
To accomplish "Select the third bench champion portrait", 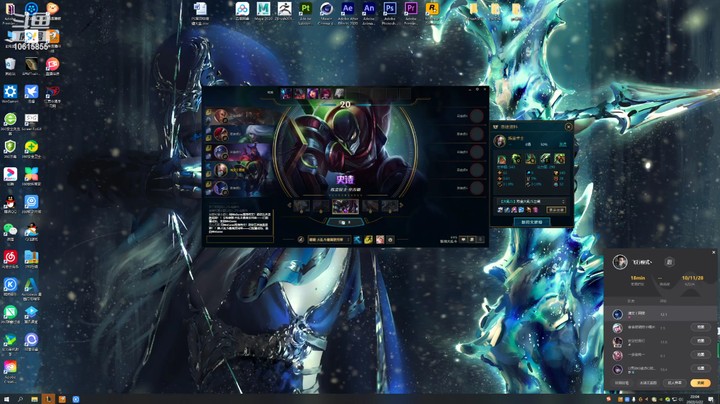I will click(x=313, y=94).
